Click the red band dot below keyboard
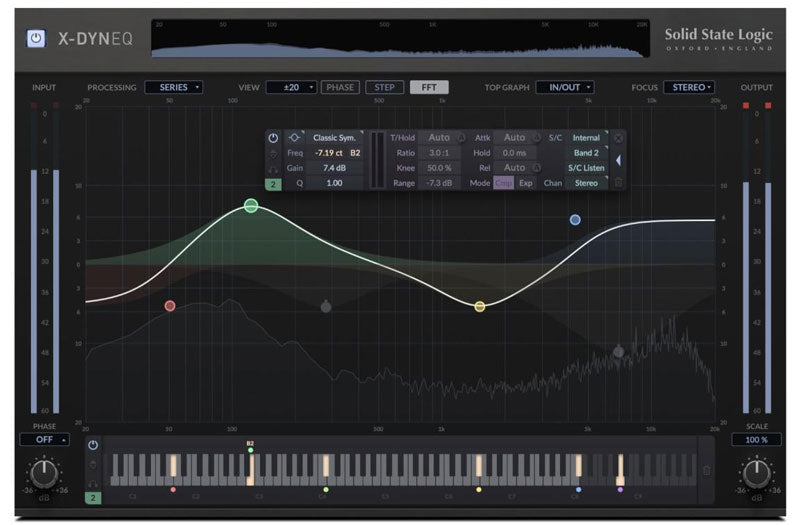 173,490
